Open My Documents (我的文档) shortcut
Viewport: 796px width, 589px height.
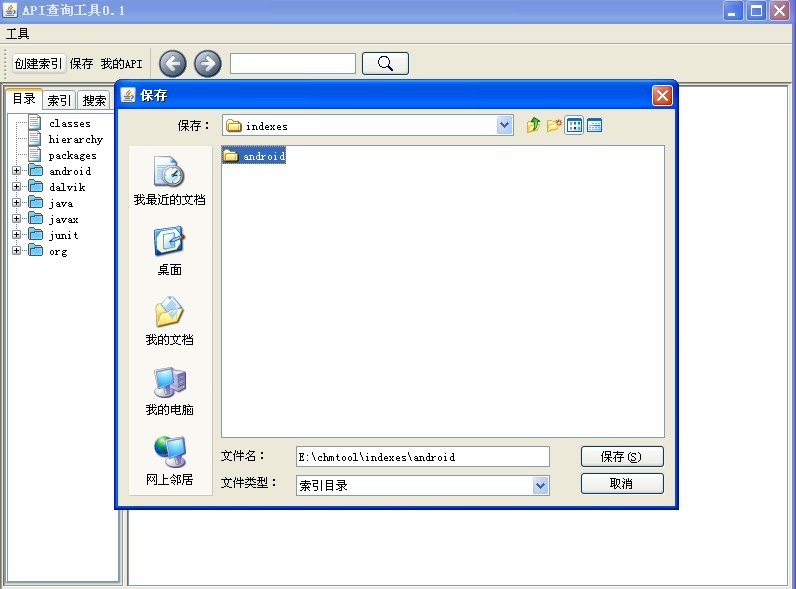[170, 321]
